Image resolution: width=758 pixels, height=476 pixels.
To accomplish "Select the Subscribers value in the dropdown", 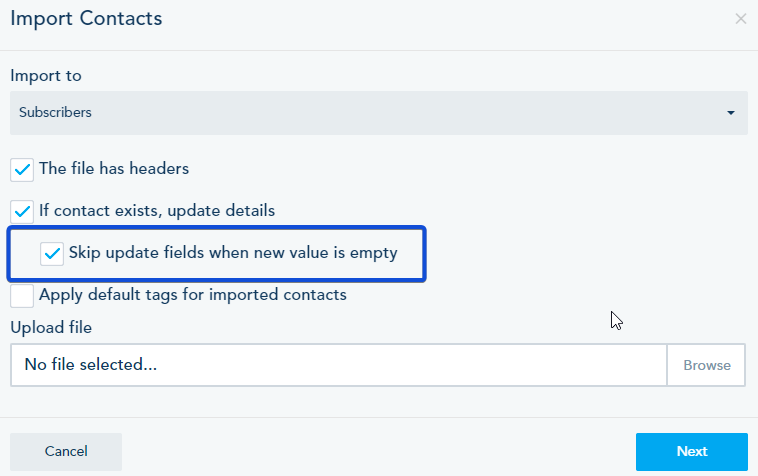I will [x=56, y=113].
